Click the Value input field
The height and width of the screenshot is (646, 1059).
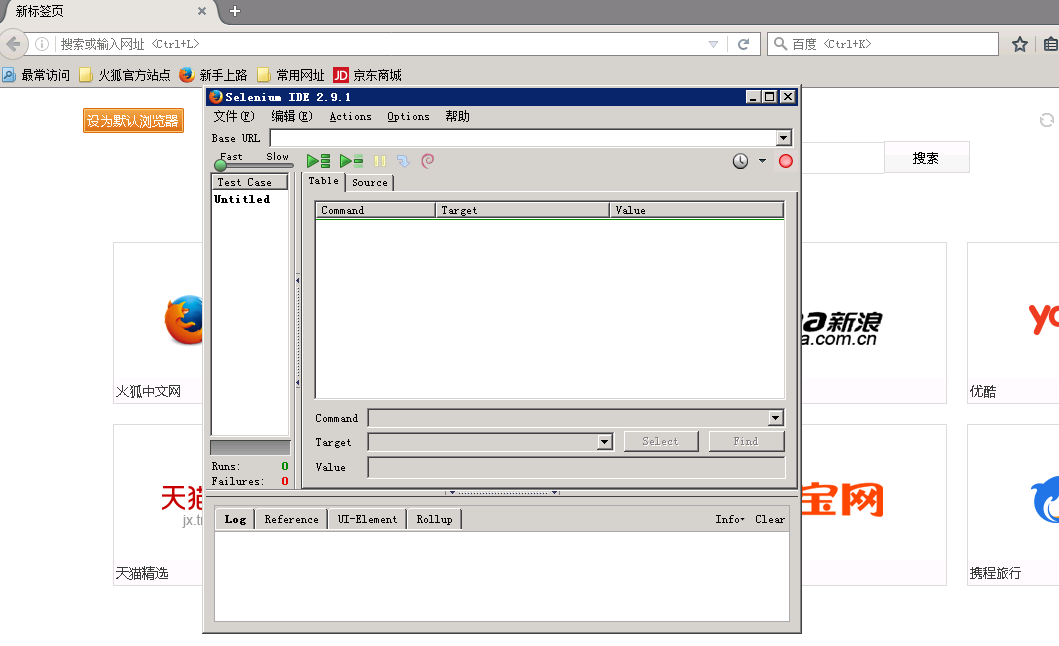point(576,467)
